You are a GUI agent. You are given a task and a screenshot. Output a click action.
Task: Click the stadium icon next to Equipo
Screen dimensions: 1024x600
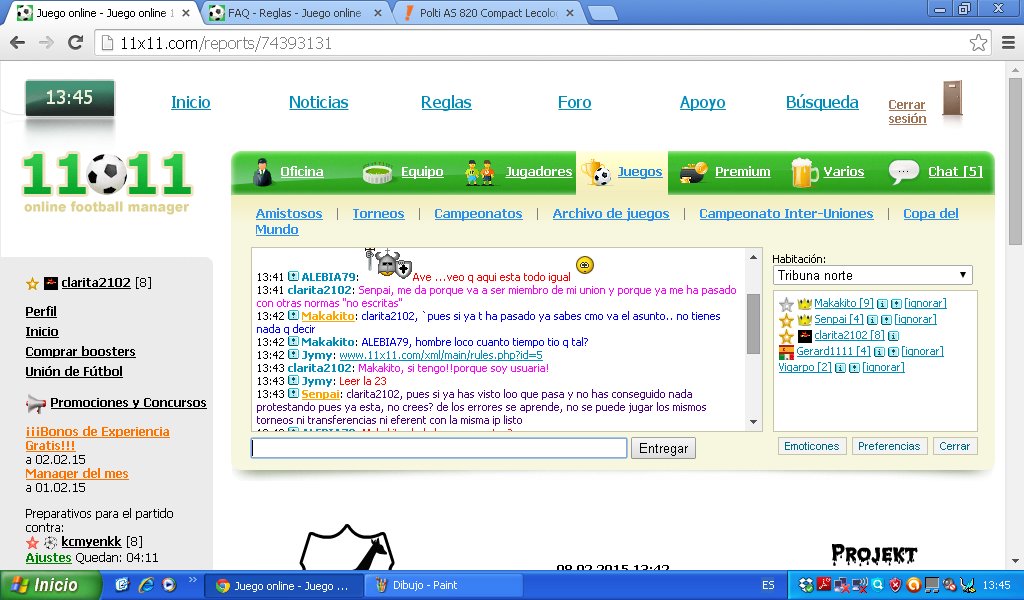coord(378,172)
